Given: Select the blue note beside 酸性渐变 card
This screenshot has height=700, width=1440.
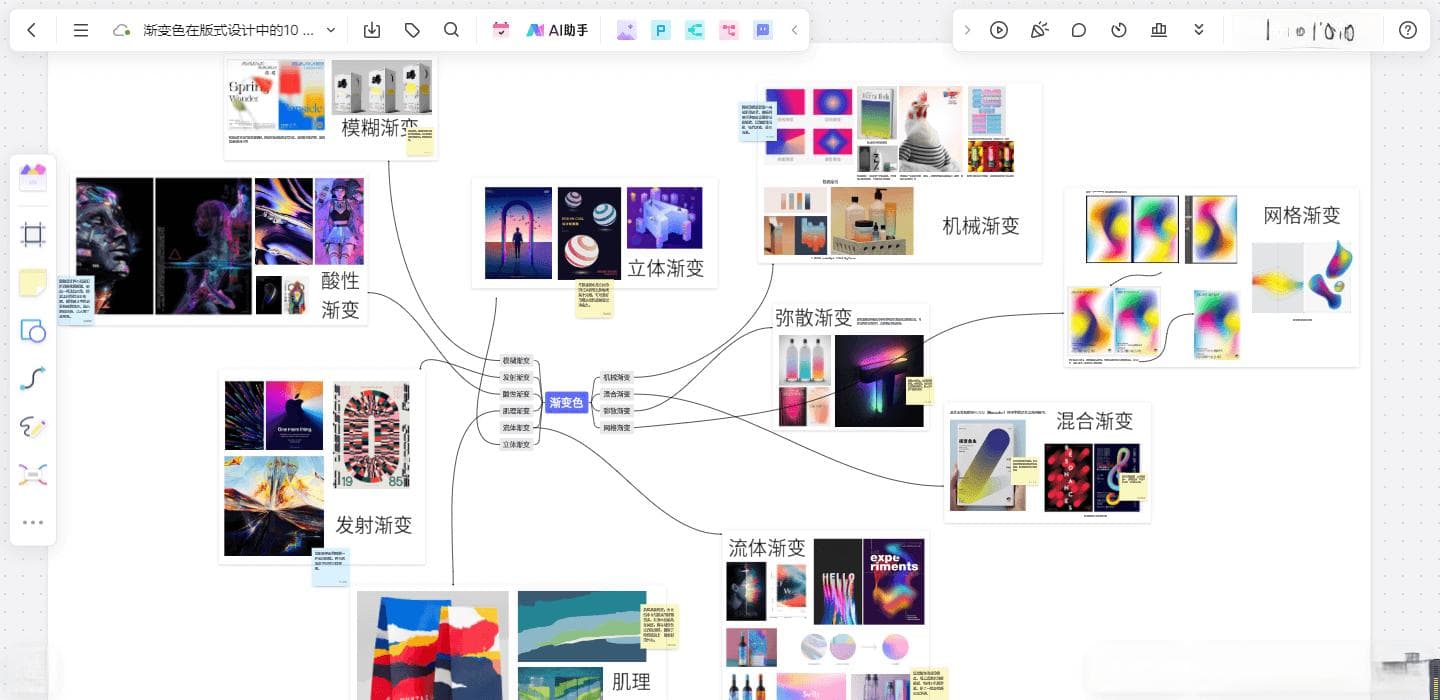Looking at the screenshot, I should point(76,301).
